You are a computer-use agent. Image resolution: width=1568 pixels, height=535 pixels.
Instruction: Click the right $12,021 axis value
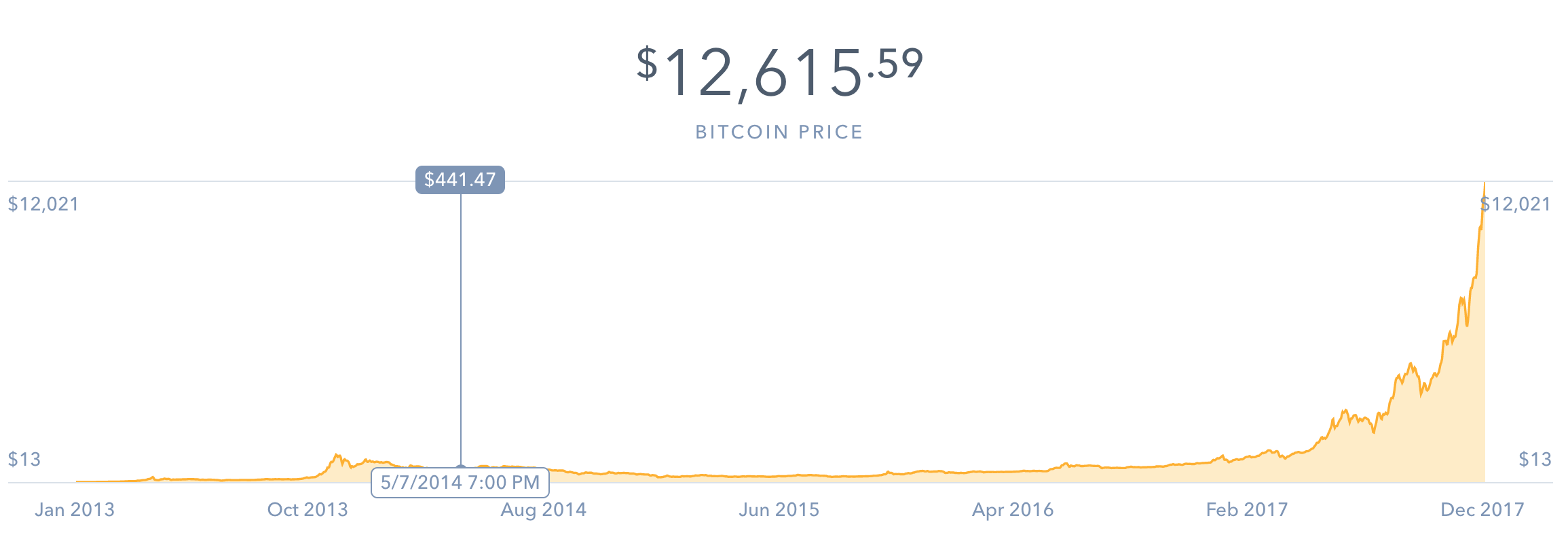click(1516, 204)
